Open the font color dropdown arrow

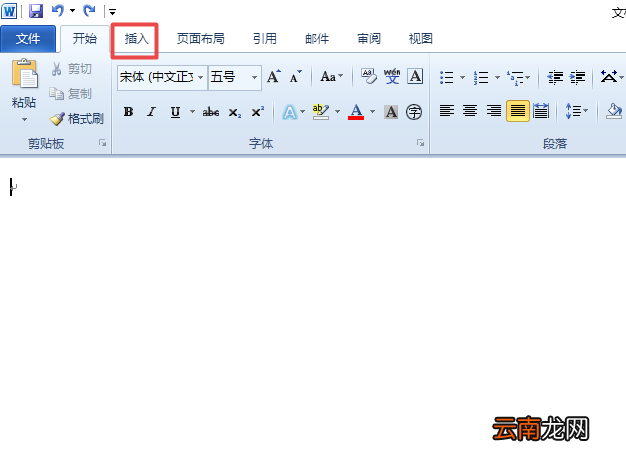(x=372, y=112)
